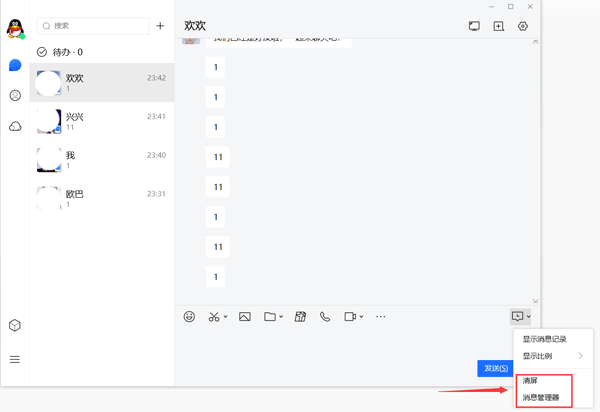
Task: Click the message history clock icon
Action: click(x=517, y=316)
